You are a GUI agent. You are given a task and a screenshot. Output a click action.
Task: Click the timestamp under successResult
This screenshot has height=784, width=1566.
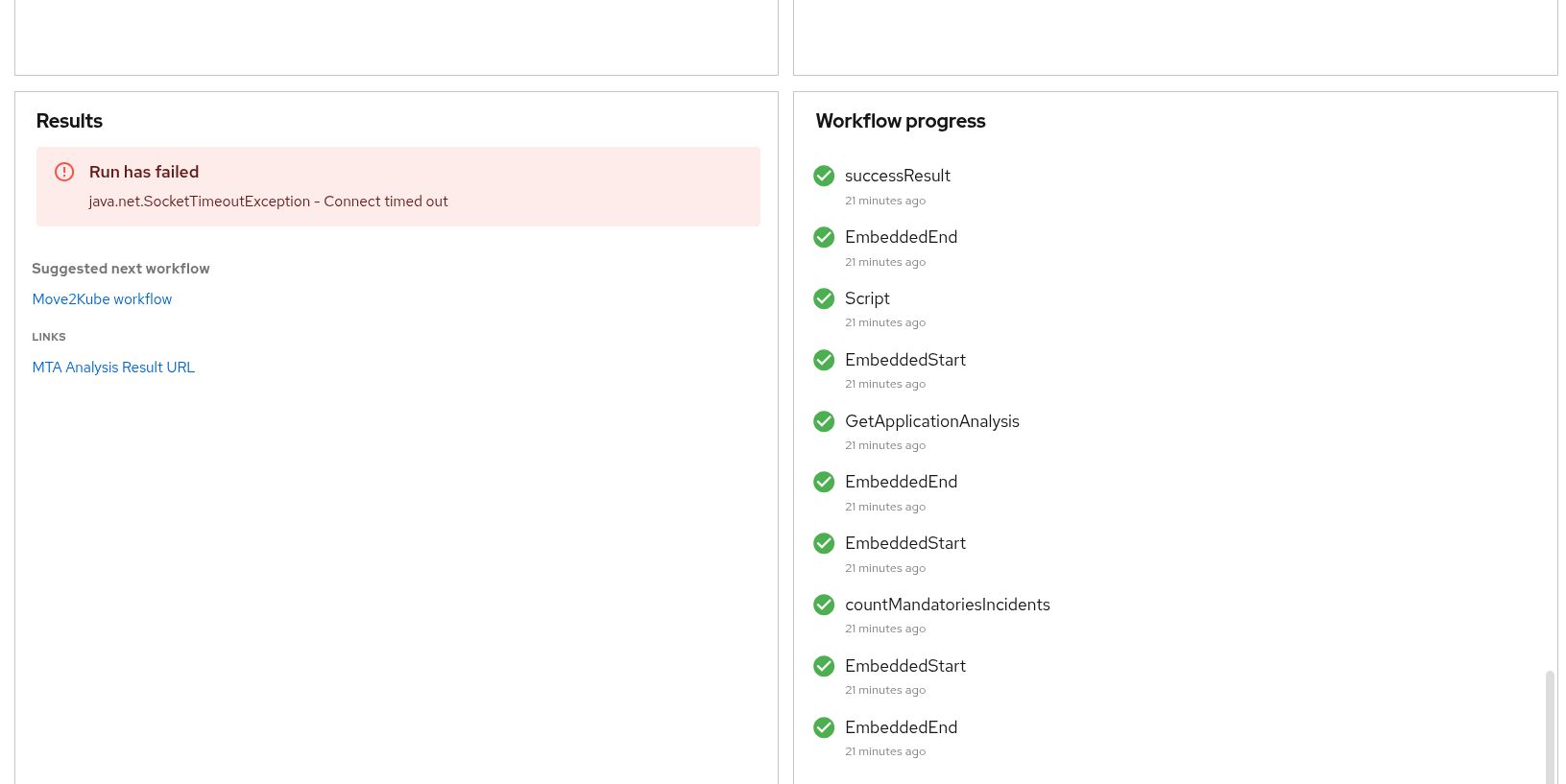(x=884, y=201)
